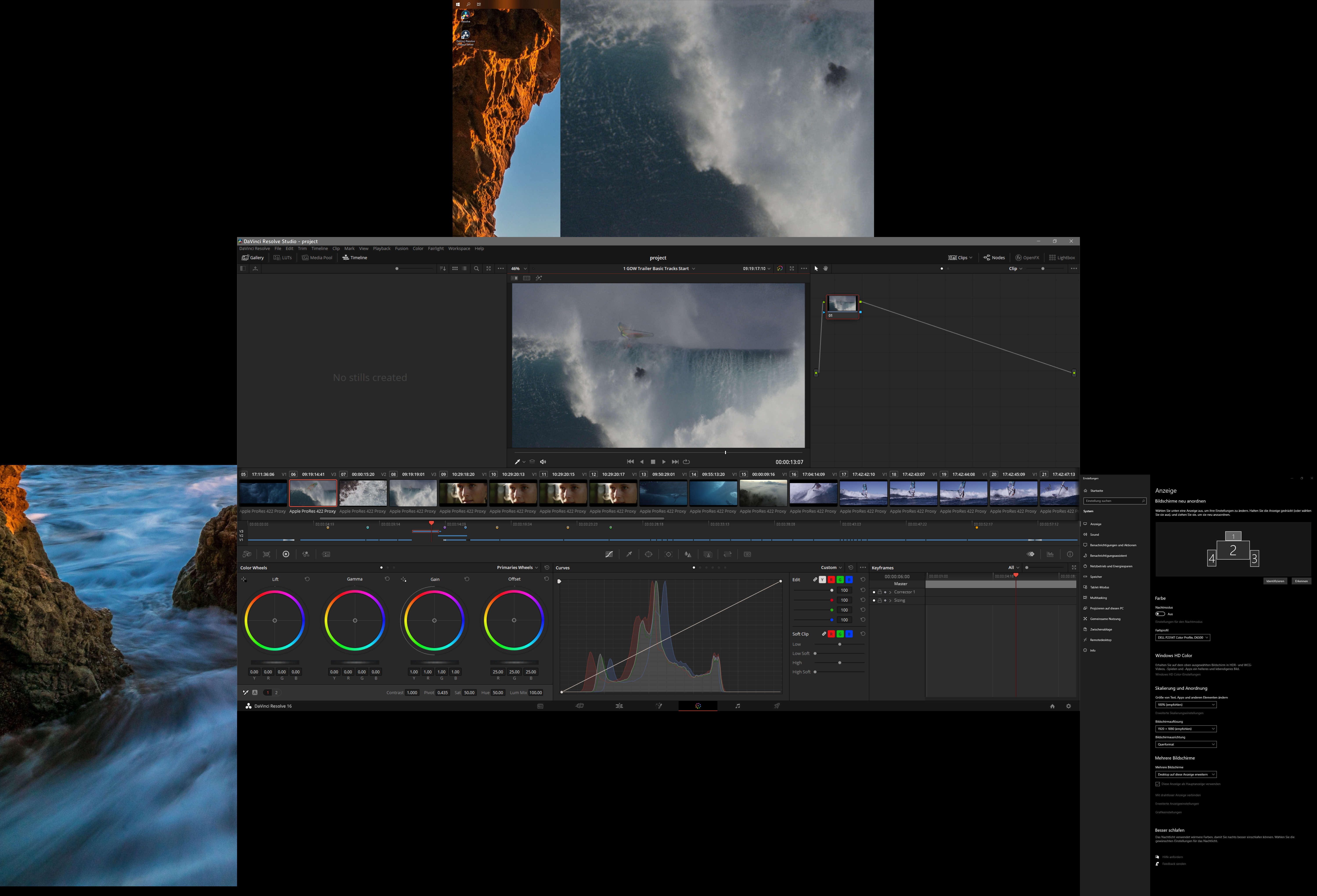Open the Information panel icon

pyautogui.click(x=1070, y=554)
